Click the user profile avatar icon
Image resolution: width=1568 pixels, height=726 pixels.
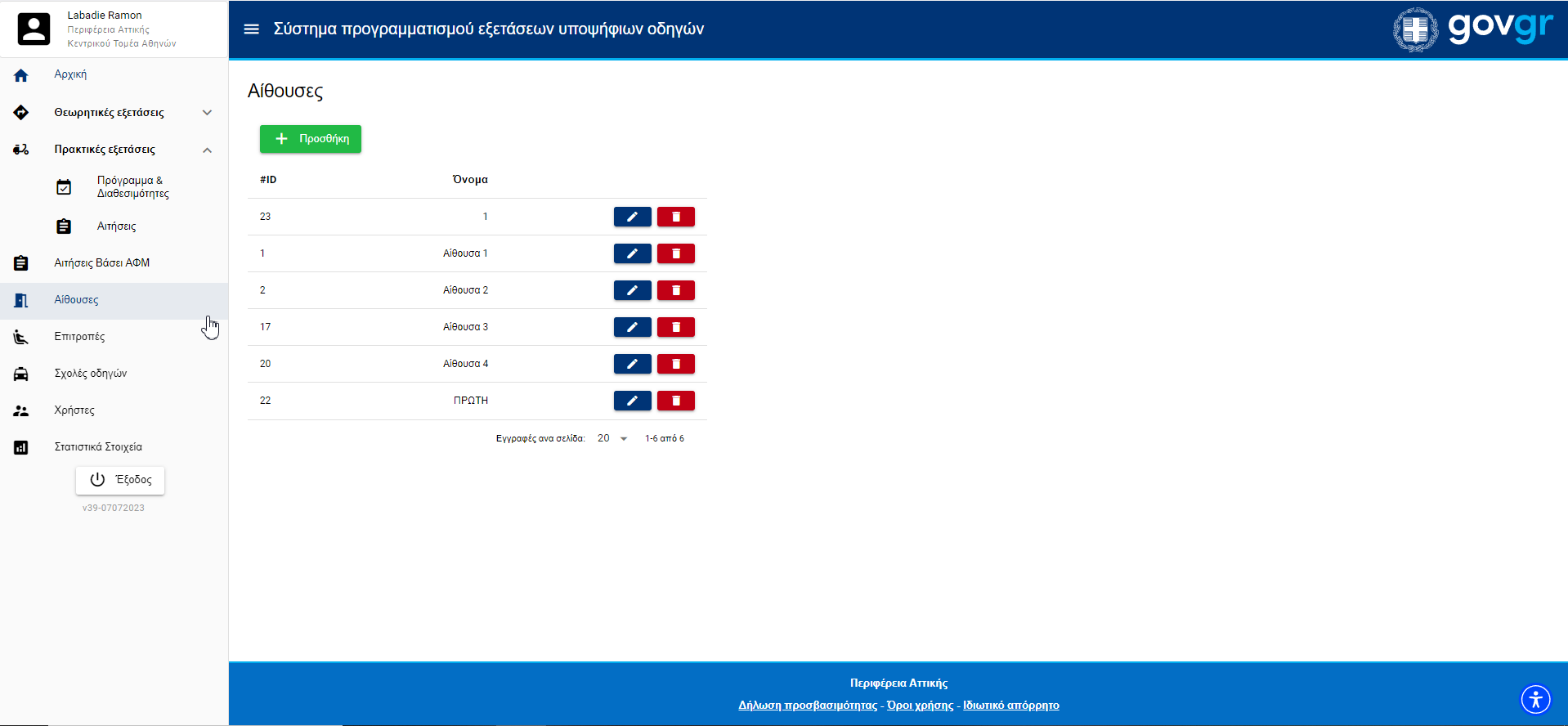point(34,29)
